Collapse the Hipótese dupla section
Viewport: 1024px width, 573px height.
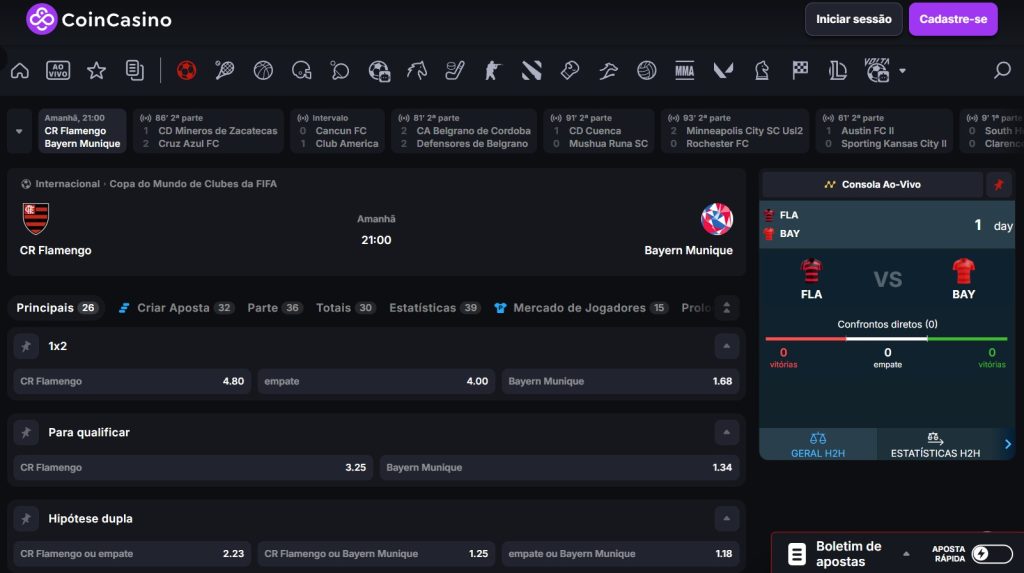pyautogui.click(x=726, y=519)
